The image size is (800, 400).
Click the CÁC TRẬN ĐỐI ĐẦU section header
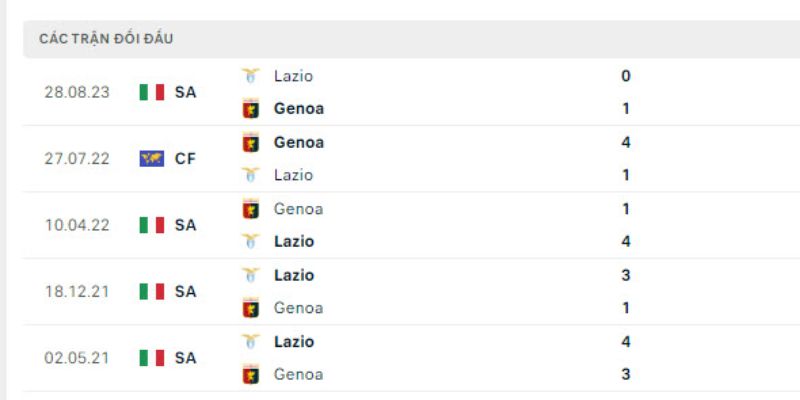[x=106, y=39]
